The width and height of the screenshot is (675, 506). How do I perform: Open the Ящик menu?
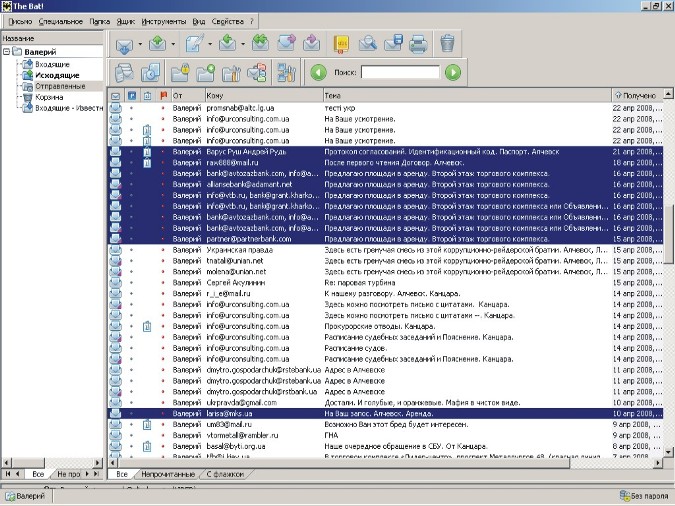pos(126,21)
